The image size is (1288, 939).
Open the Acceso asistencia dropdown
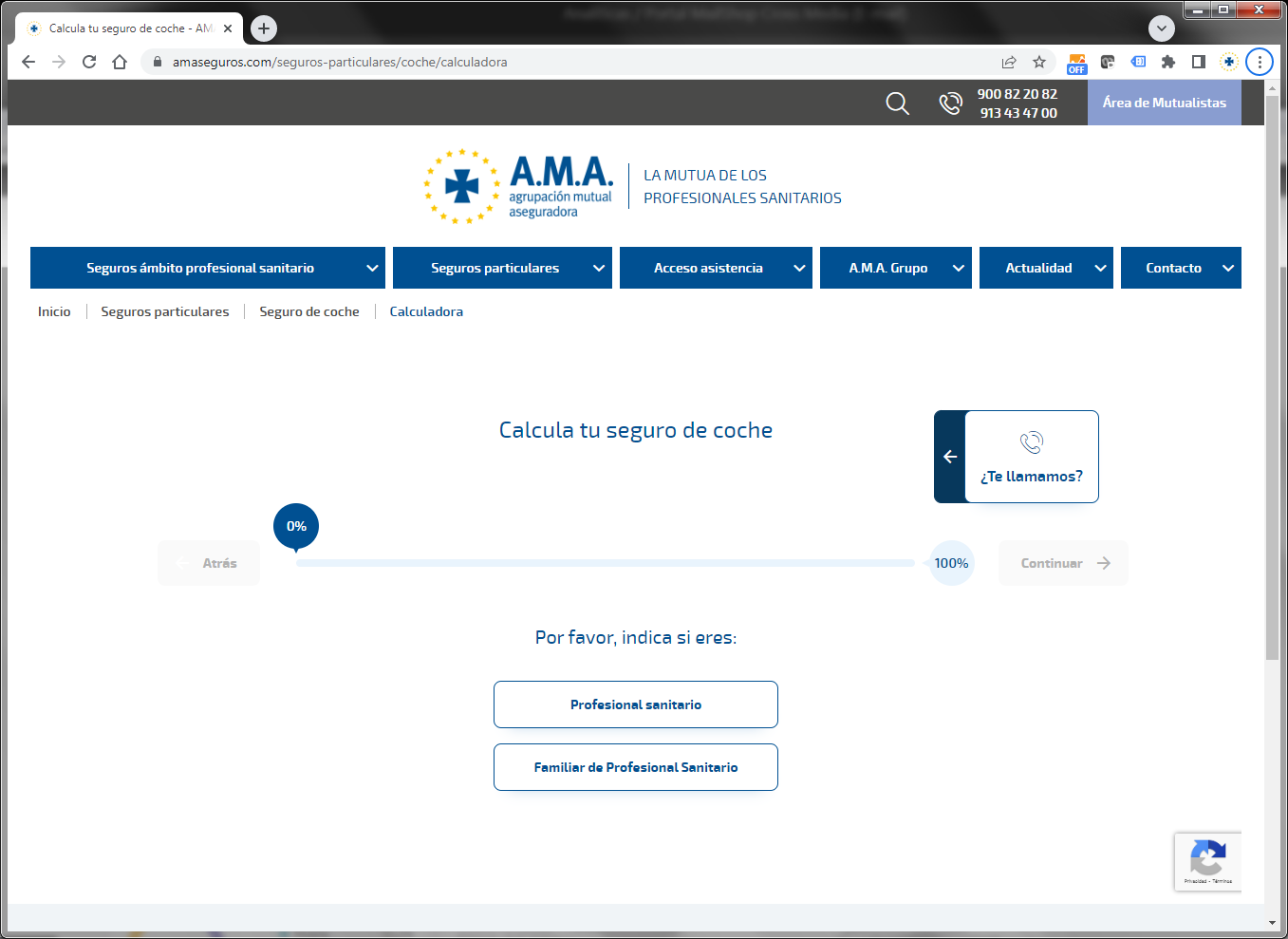pyautogui.click(x=716, y=268)
